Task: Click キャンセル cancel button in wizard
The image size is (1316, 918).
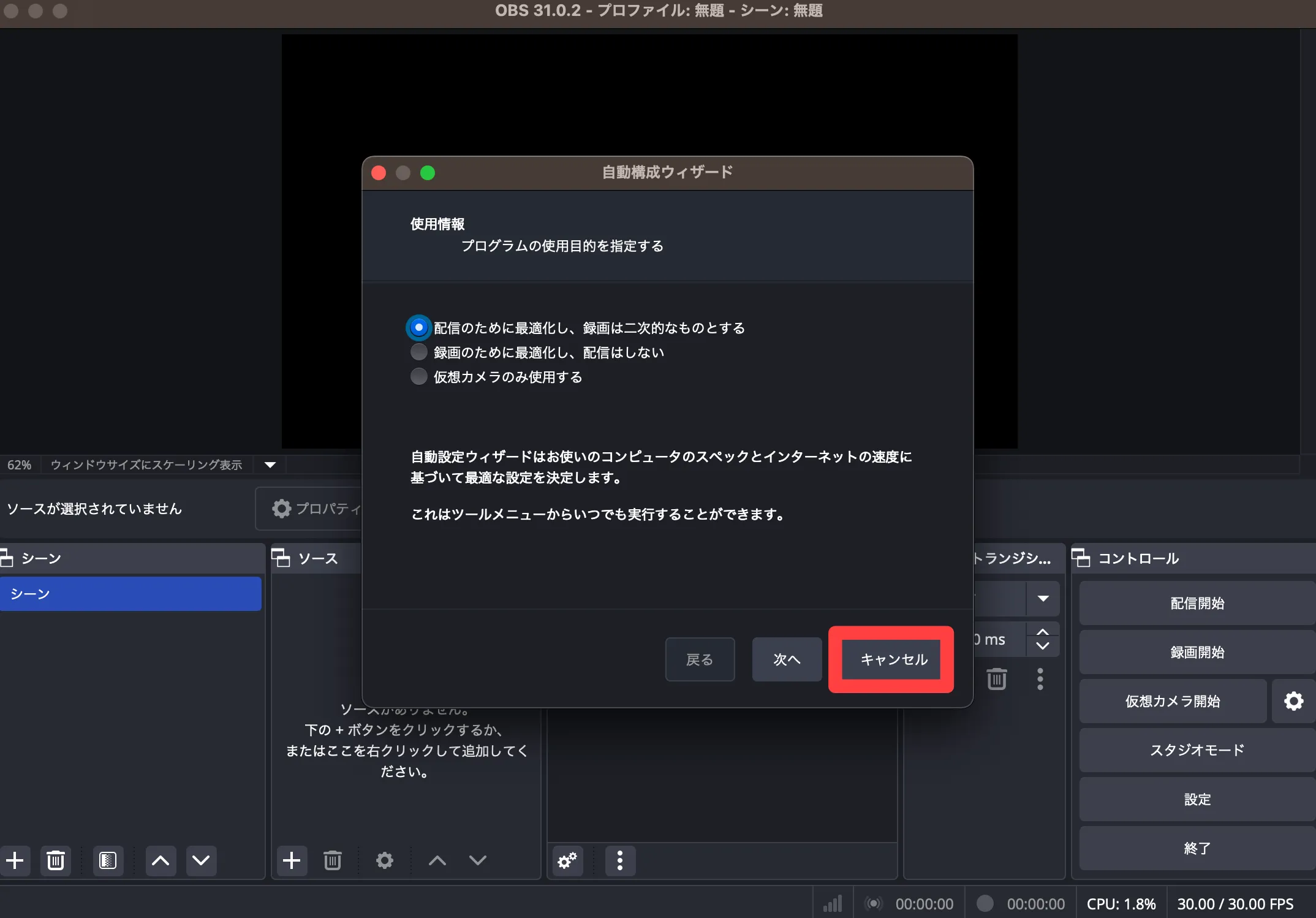Action: (891, 659)
